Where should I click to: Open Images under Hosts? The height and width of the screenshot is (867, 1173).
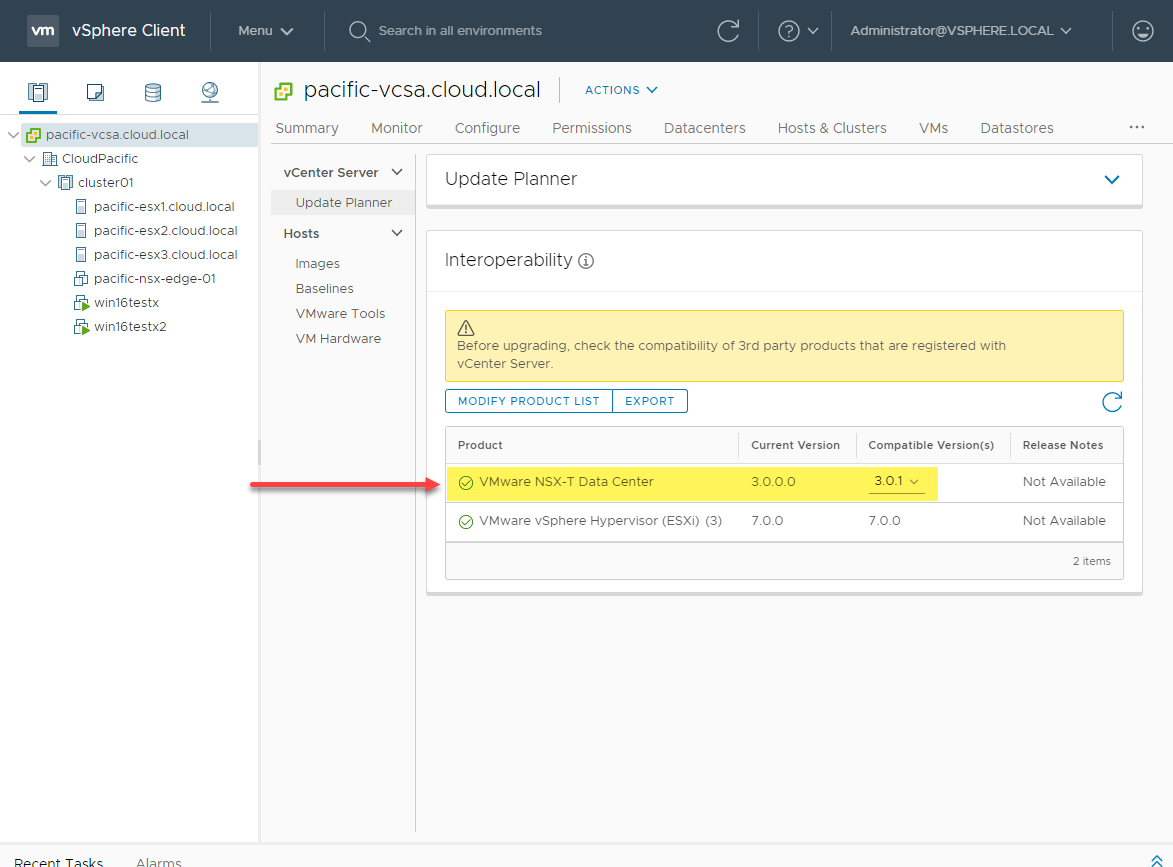click(317, 264)
